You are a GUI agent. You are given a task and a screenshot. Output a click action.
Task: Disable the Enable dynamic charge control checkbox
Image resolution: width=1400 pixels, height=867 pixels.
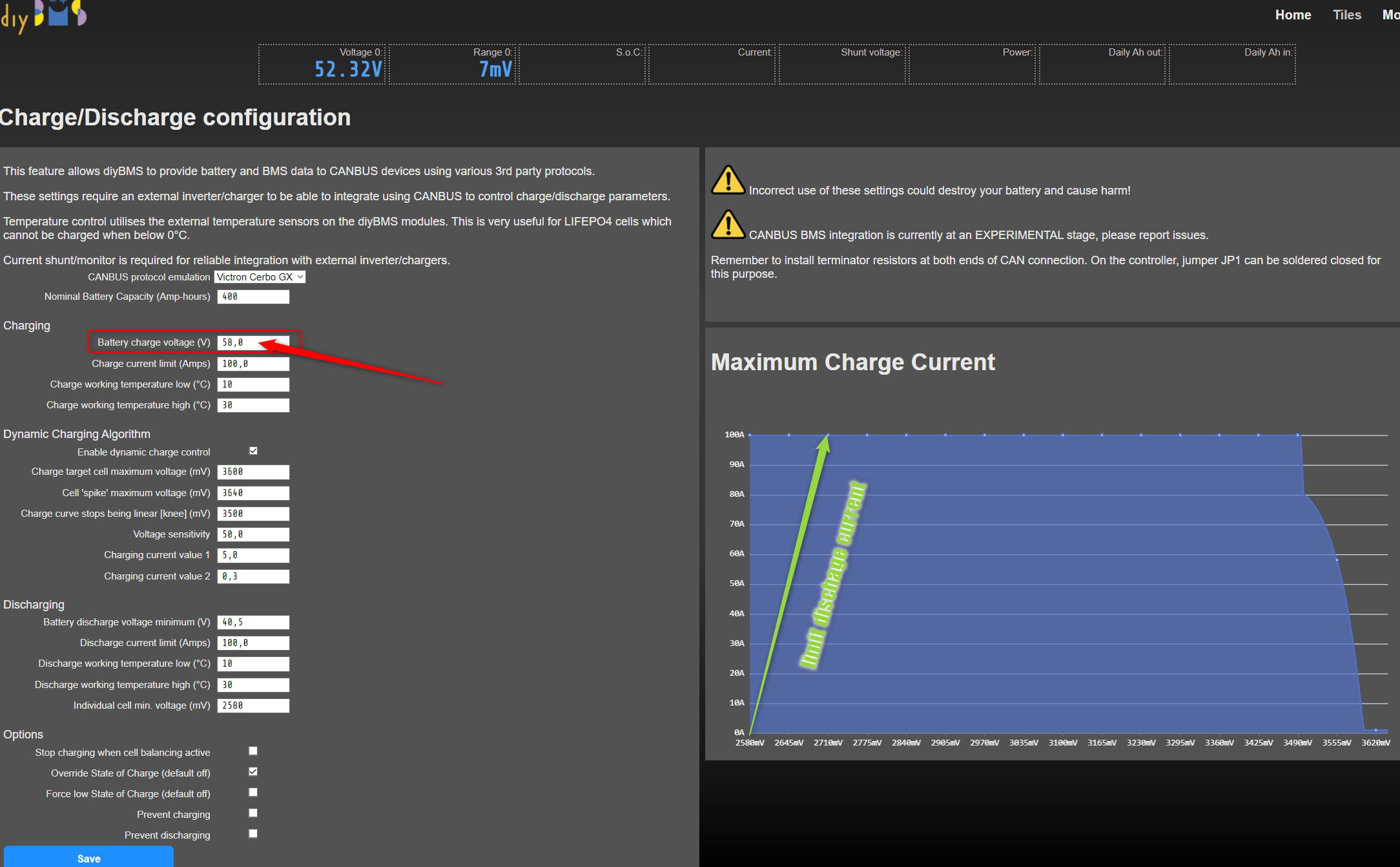point(253,451)
